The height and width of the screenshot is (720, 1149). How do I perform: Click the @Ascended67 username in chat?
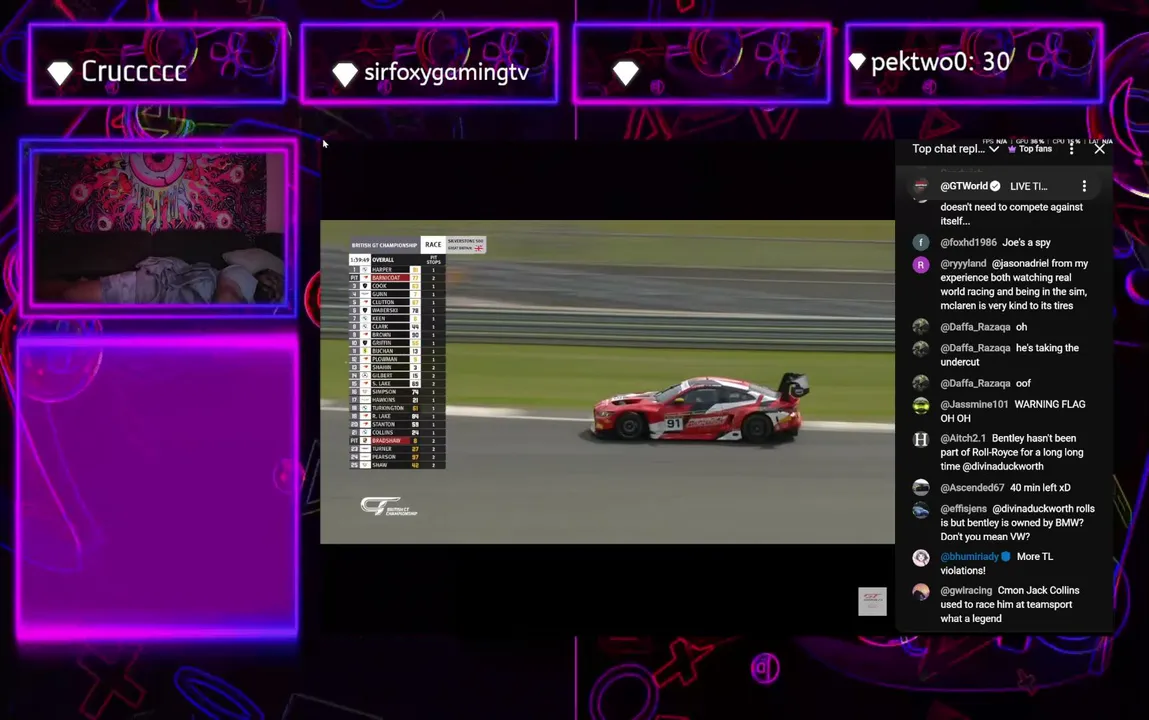tap(972, 488)
